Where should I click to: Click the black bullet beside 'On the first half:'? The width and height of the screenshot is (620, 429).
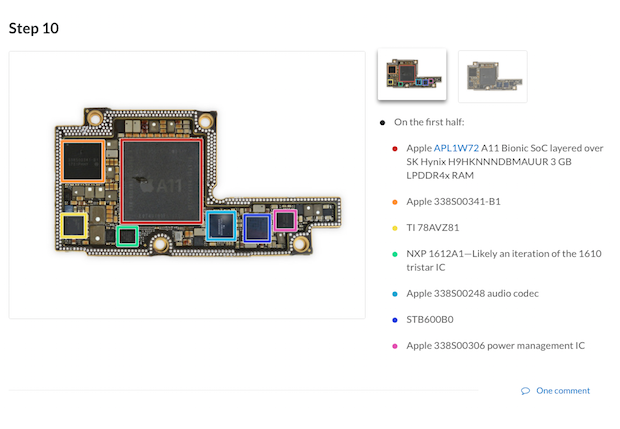tap(382, 123)
